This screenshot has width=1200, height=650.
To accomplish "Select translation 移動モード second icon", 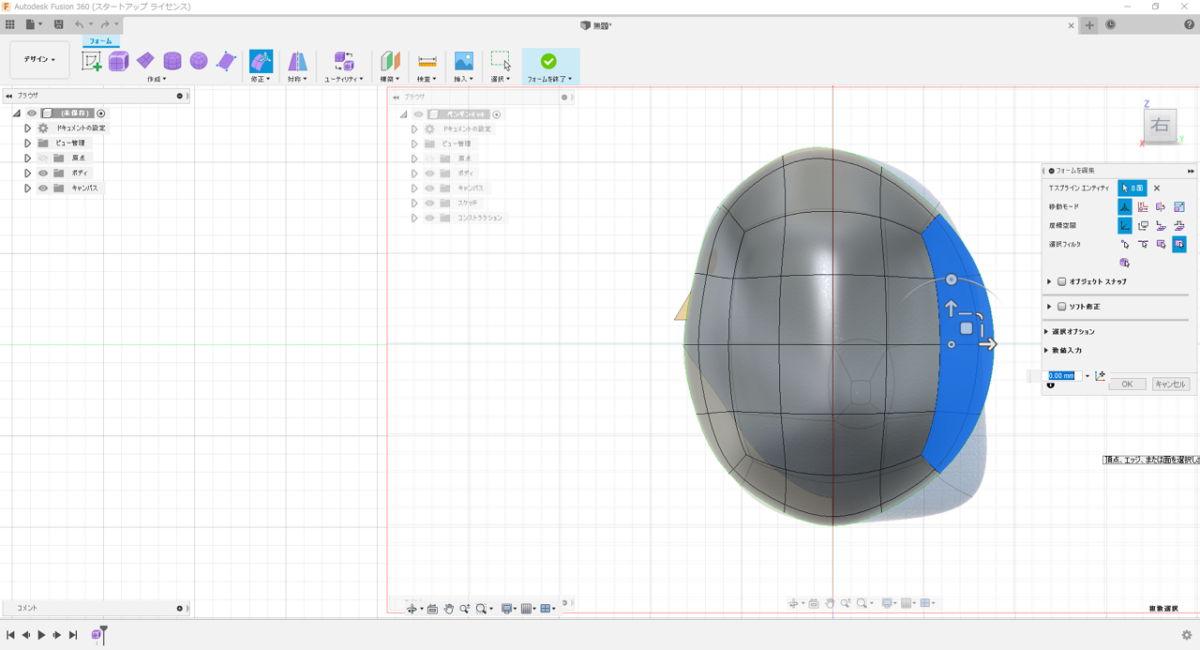I will coord(1143,207).
